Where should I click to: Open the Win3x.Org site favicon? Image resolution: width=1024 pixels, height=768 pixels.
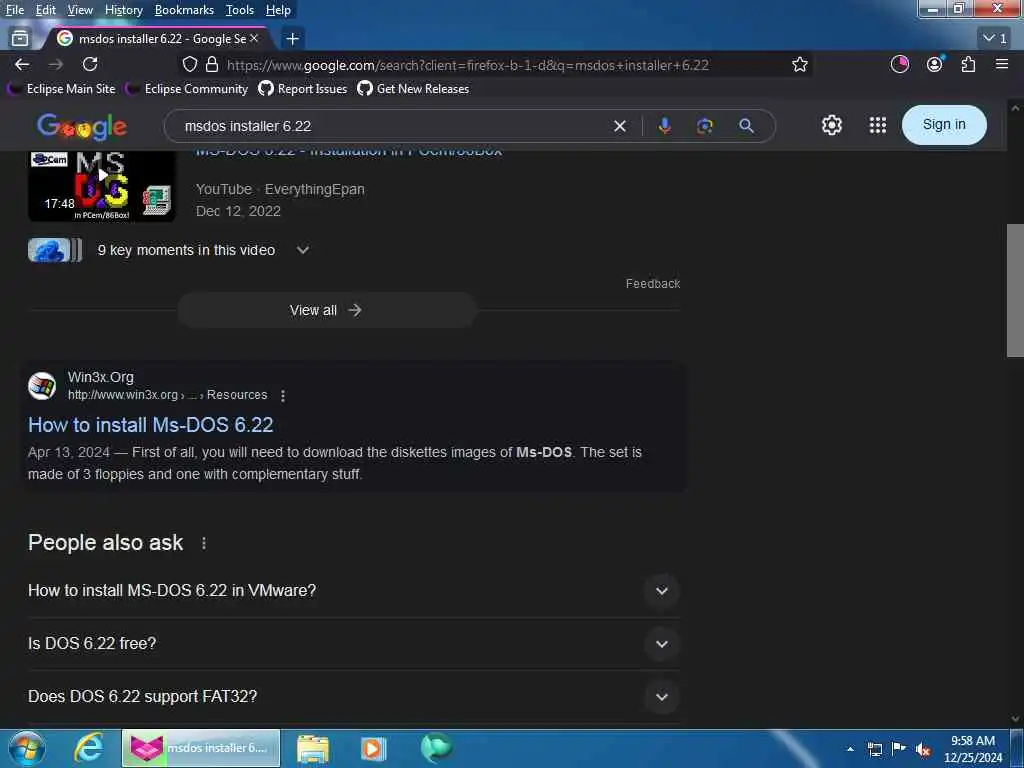point(42,386)
